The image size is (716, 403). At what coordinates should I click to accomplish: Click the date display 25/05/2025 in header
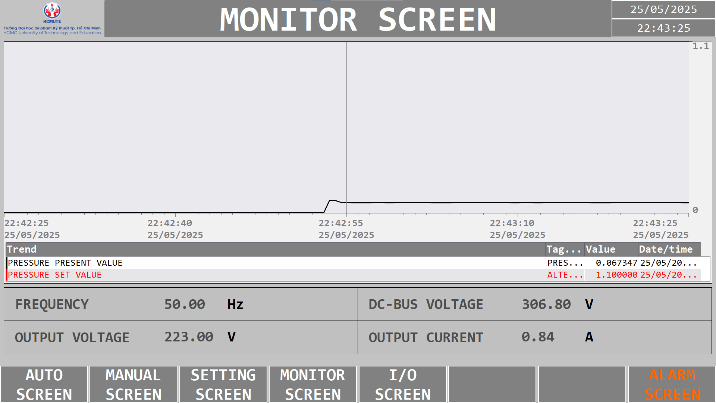pos(663,10)
